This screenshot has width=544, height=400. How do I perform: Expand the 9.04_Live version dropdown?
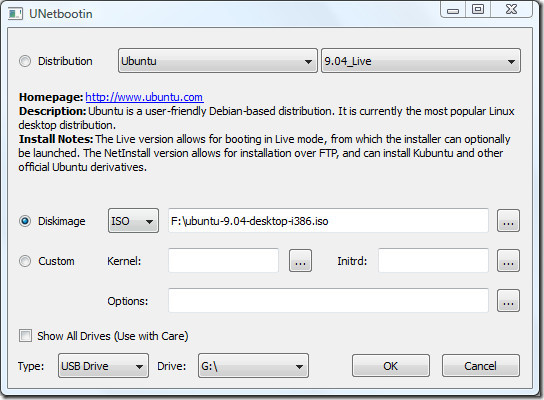point(421,61)
